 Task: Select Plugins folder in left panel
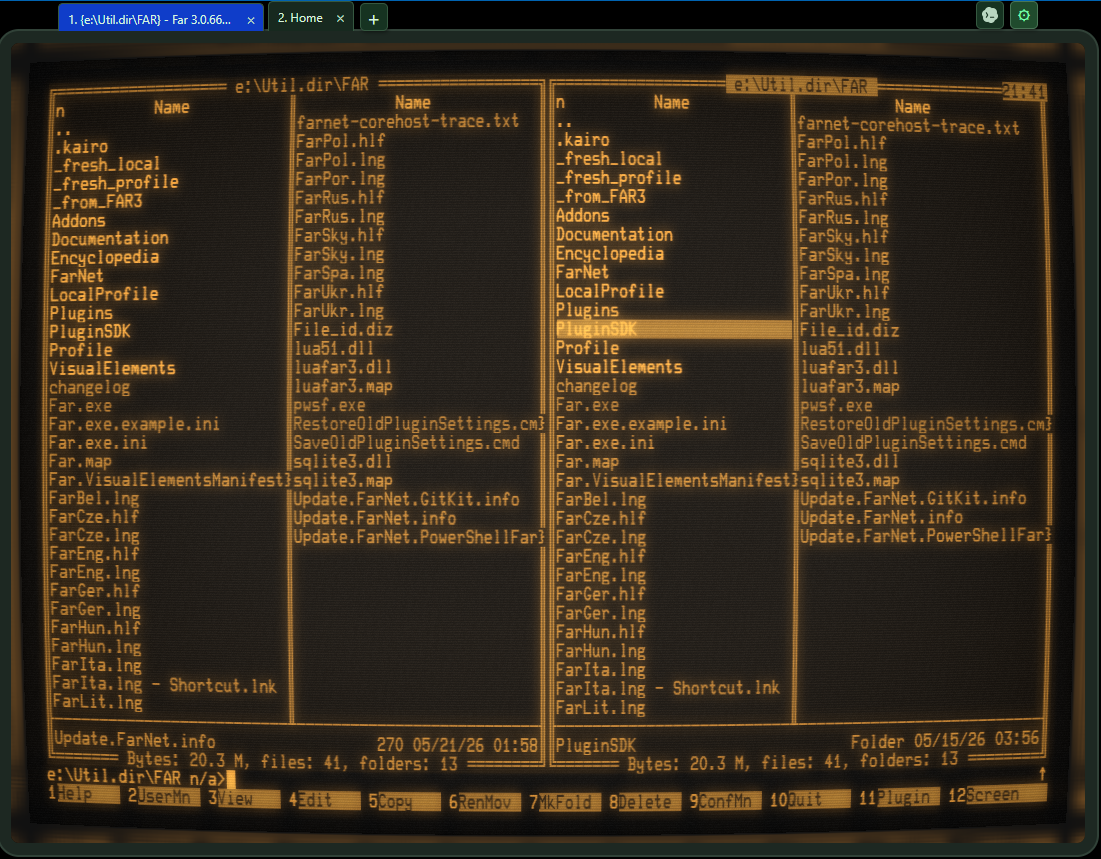point(81,313)
